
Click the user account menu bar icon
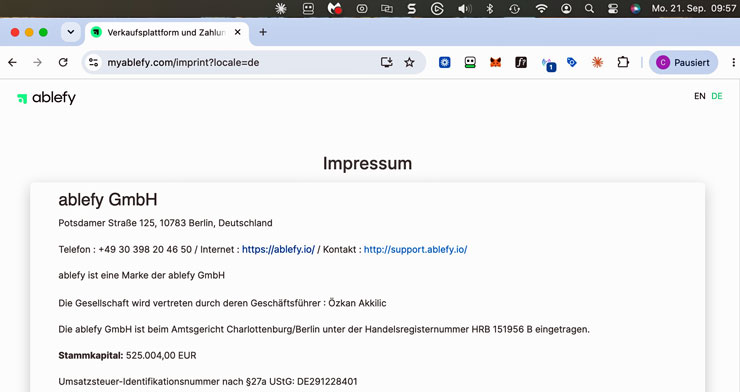[566, 8]
